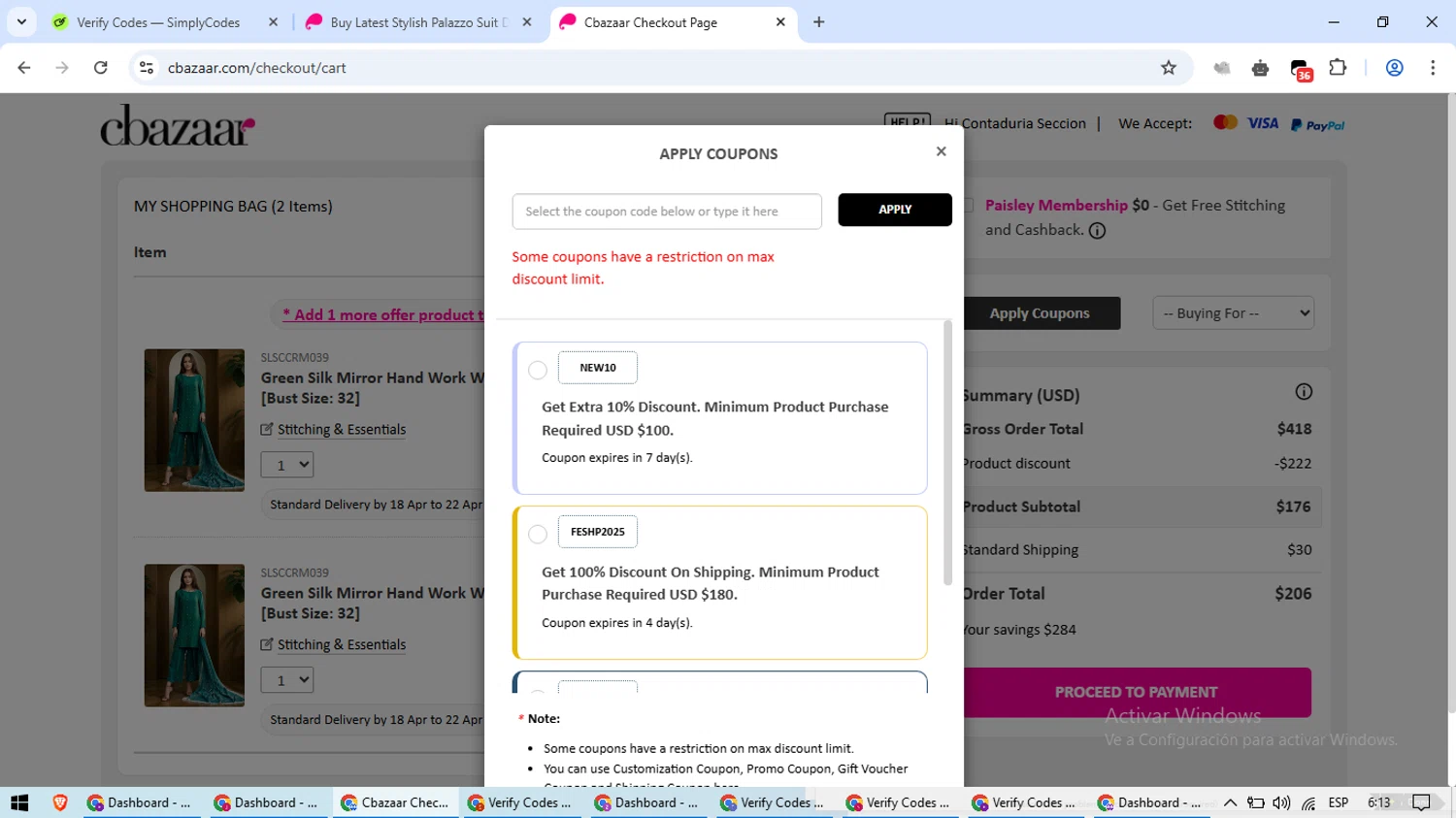Close the Cbazaar Checkout Page tab
The height and width of the screenshot is (818, 1456).
(x=780, y=22)
